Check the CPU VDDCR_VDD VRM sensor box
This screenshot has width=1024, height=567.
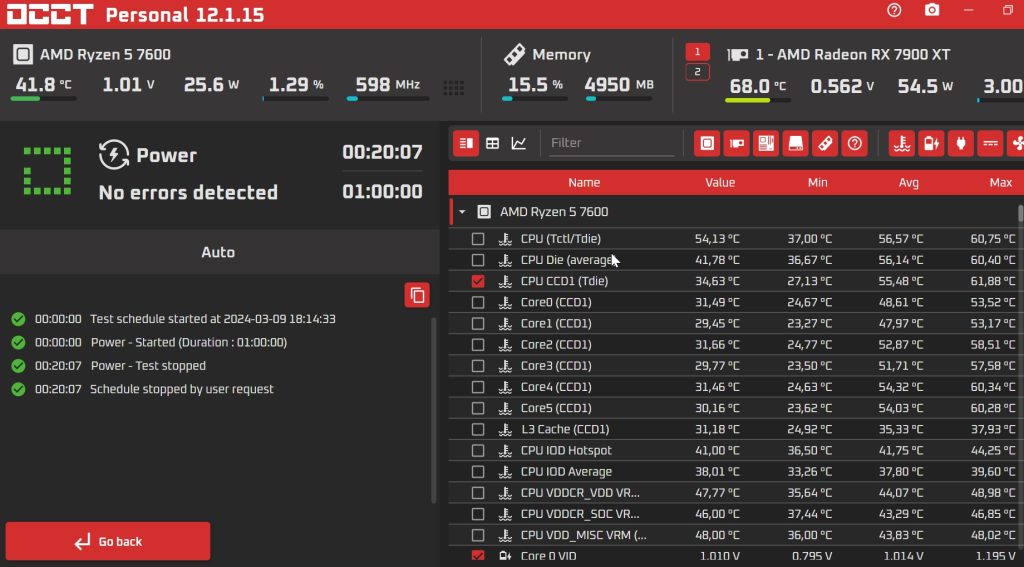[x=478, y=493]
